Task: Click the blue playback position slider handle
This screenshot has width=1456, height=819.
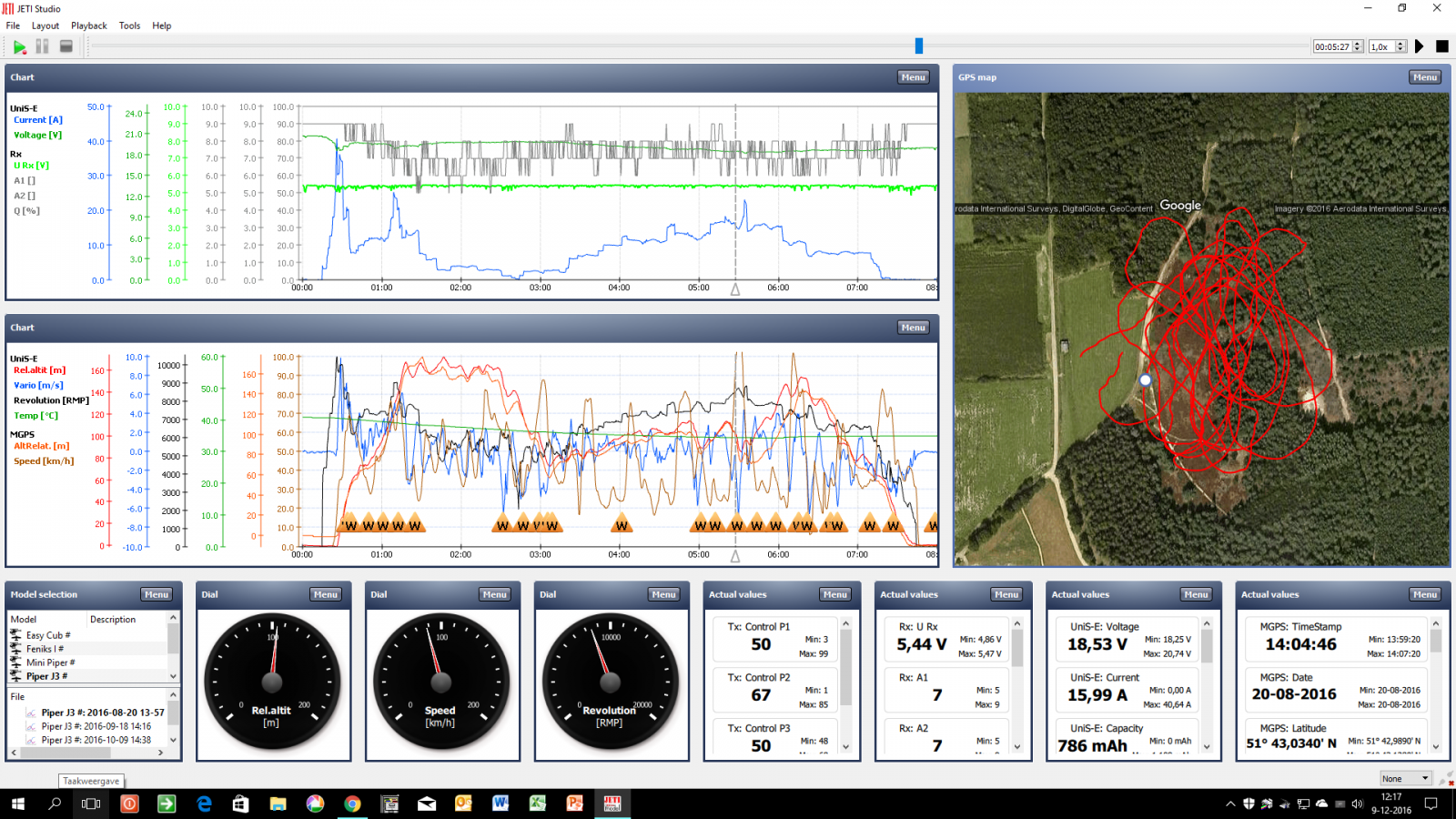Action: point(919,45)
